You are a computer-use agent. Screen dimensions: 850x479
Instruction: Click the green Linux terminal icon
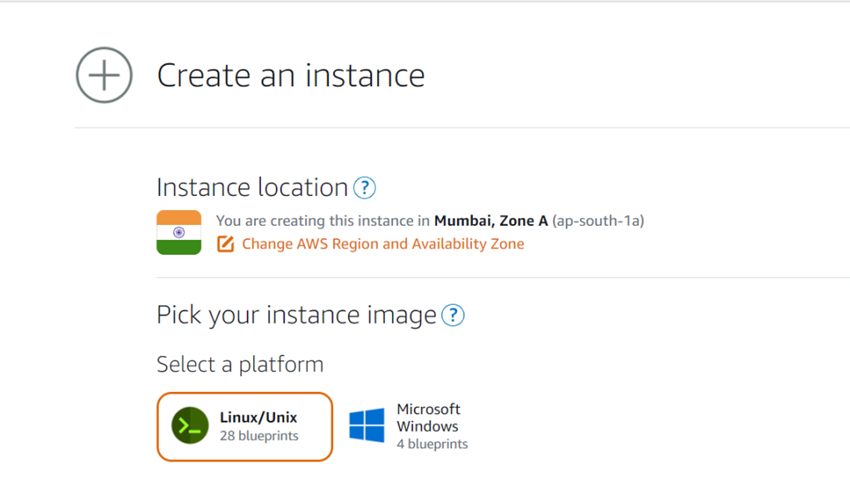190,426
